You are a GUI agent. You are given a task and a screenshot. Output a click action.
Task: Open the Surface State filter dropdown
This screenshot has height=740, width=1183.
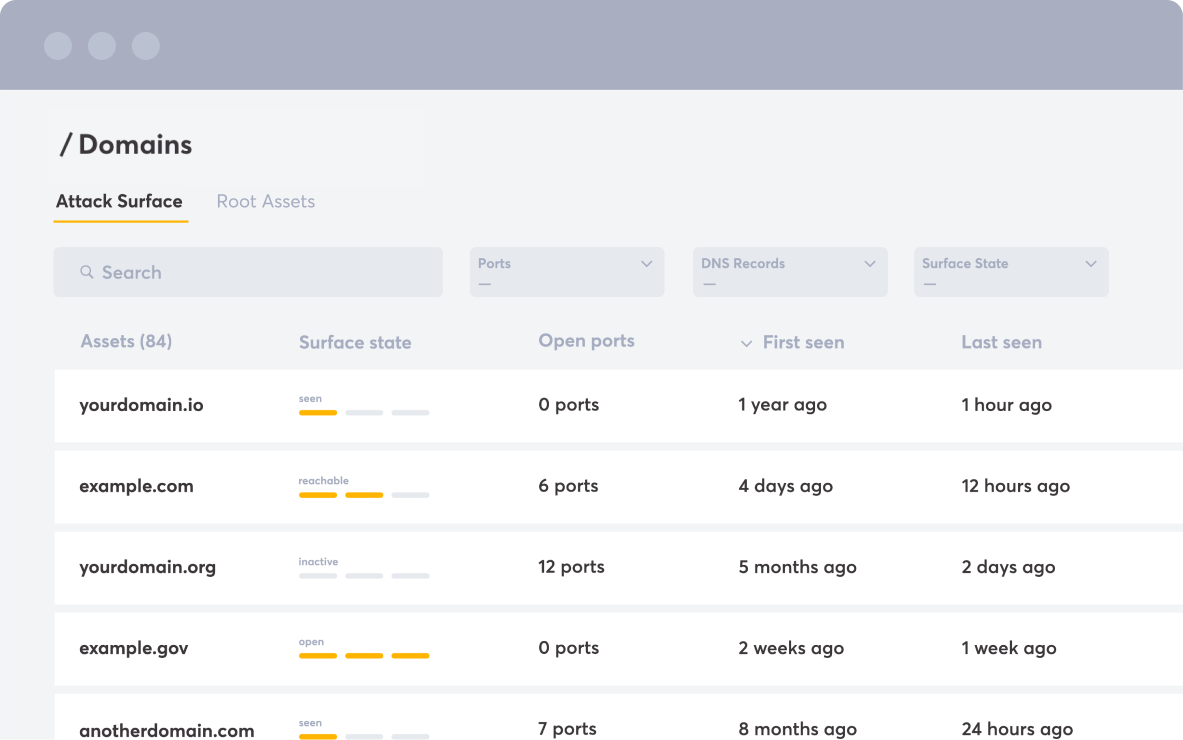tap(1010, 272)
